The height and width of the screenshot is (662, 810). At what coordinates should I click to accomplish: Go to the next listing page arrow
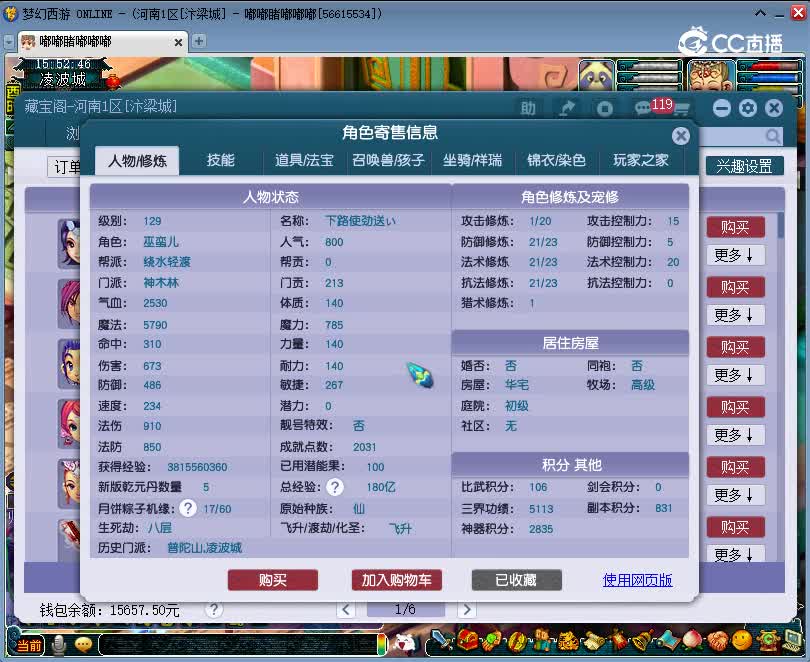(x=467, y=610)
